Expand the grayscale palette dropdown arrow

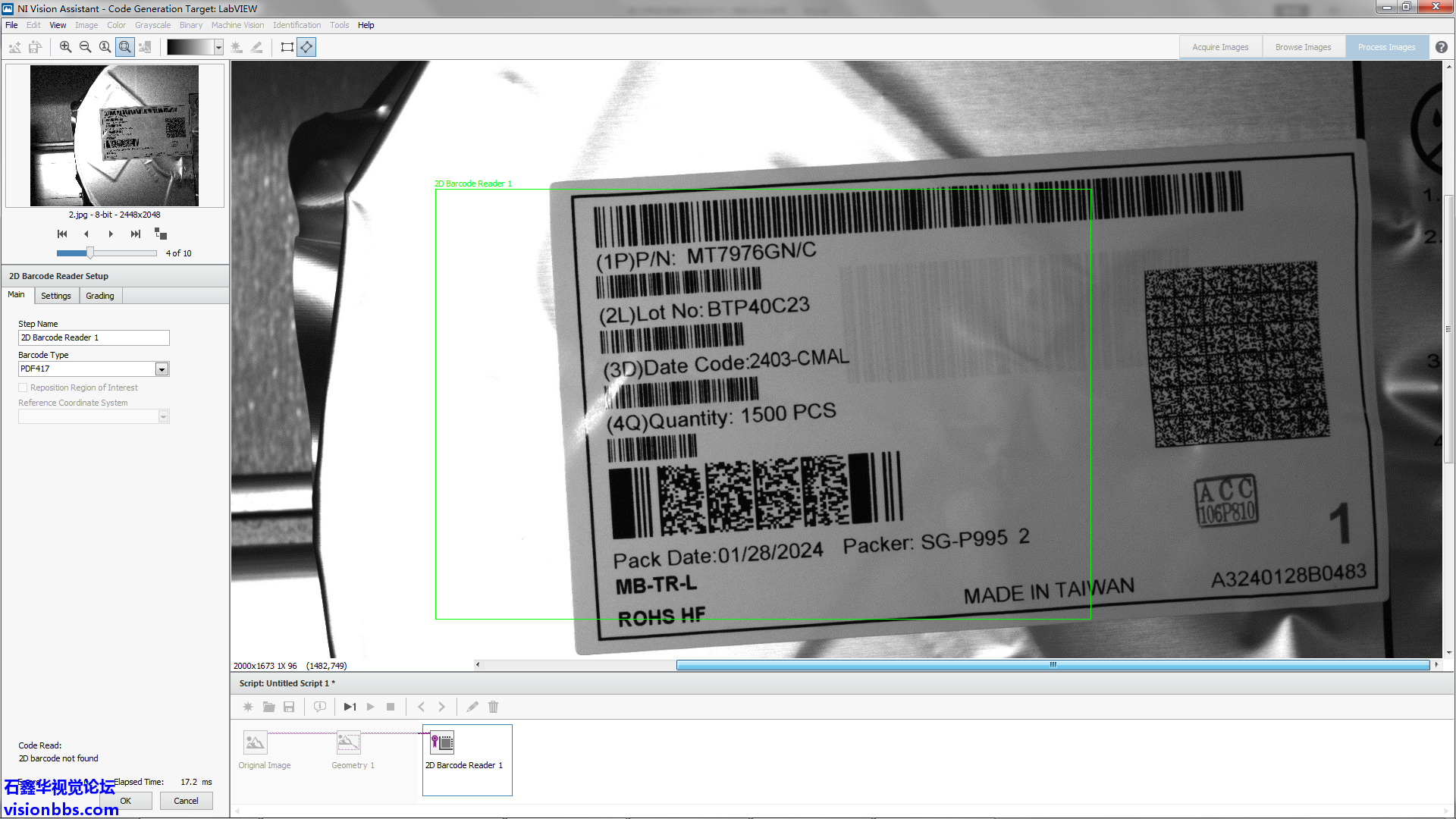click(218, 47)
